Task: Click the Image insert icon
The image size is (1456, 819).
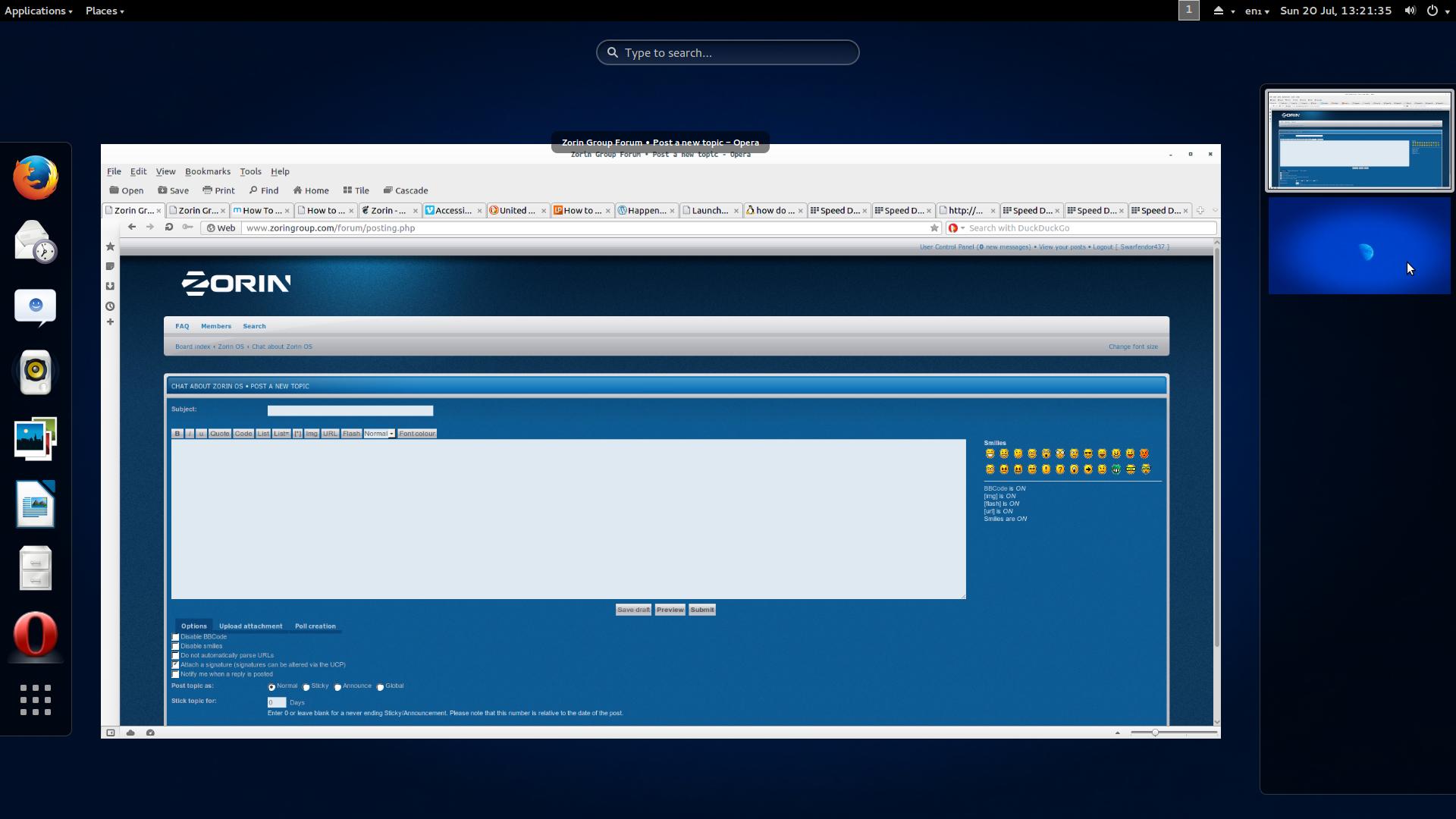Action: [311, 433]
